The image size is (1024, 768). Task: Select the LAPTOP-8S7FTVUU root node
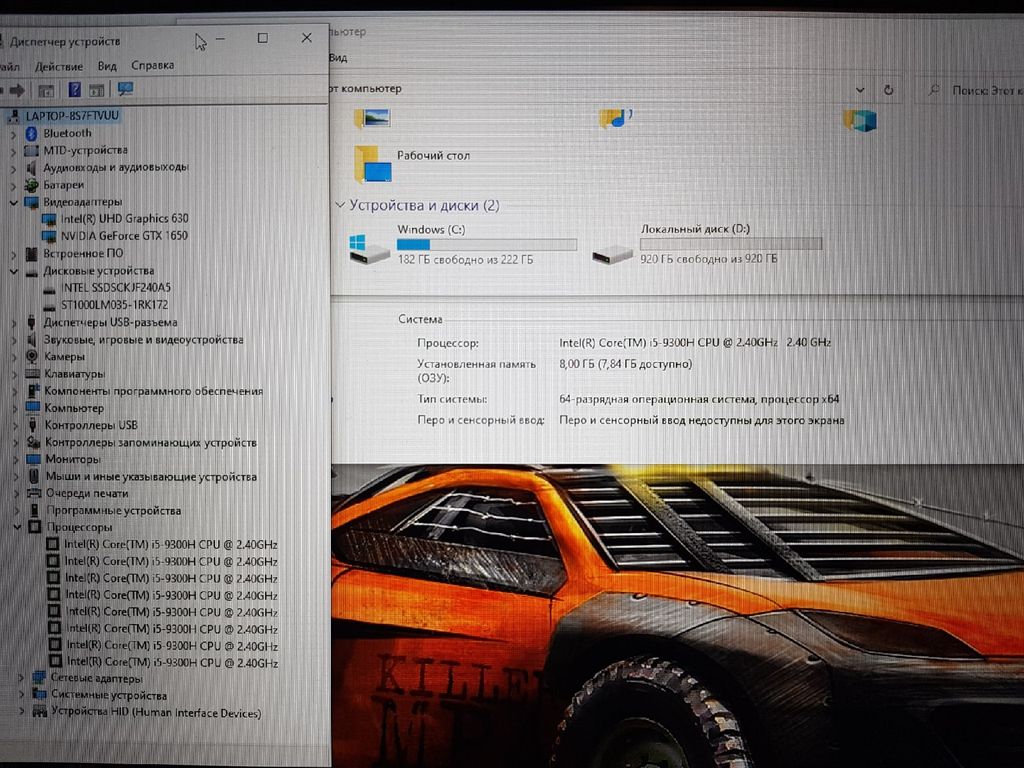pos(72,116)
